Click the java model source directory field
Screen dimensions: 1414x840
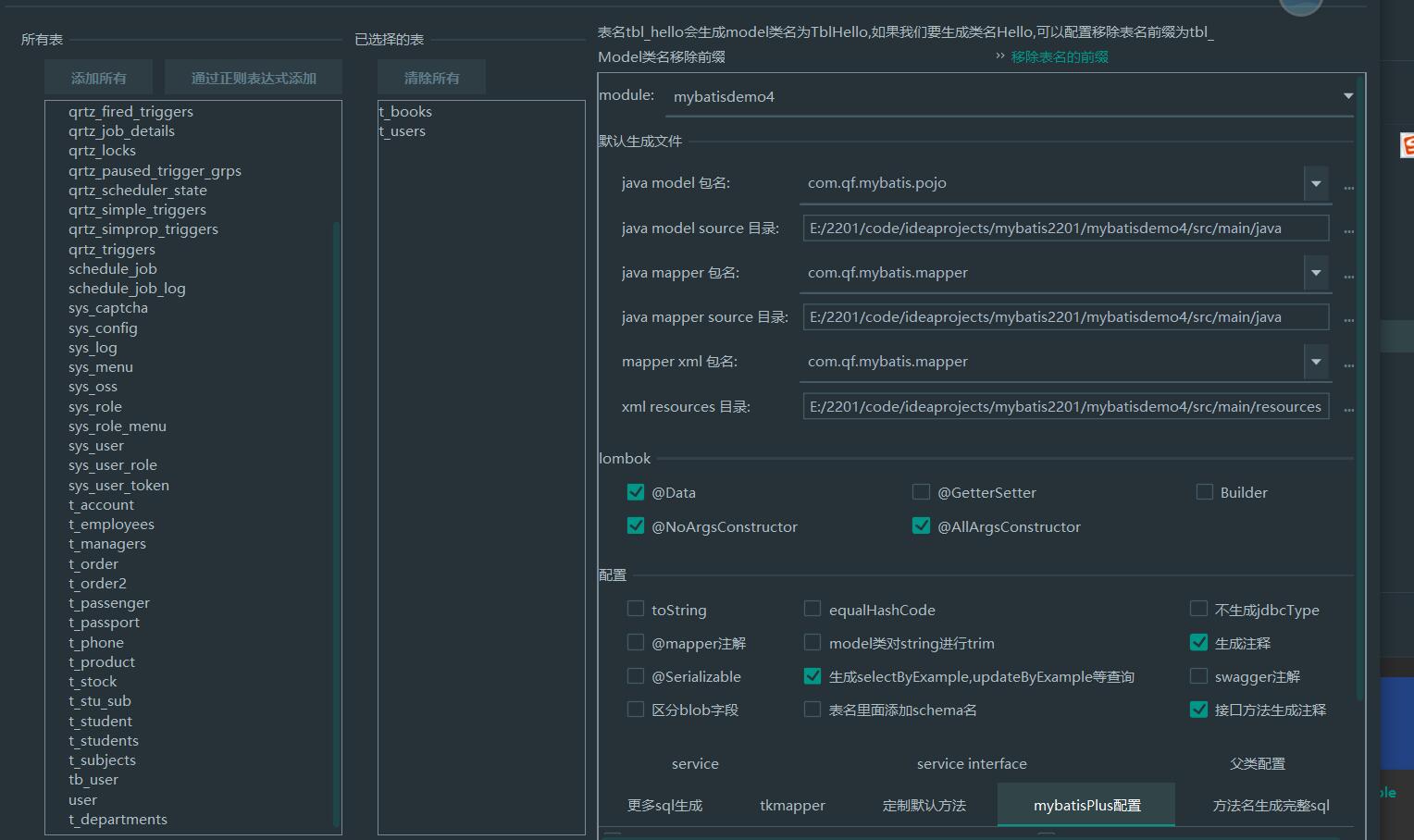[1066, 228]
